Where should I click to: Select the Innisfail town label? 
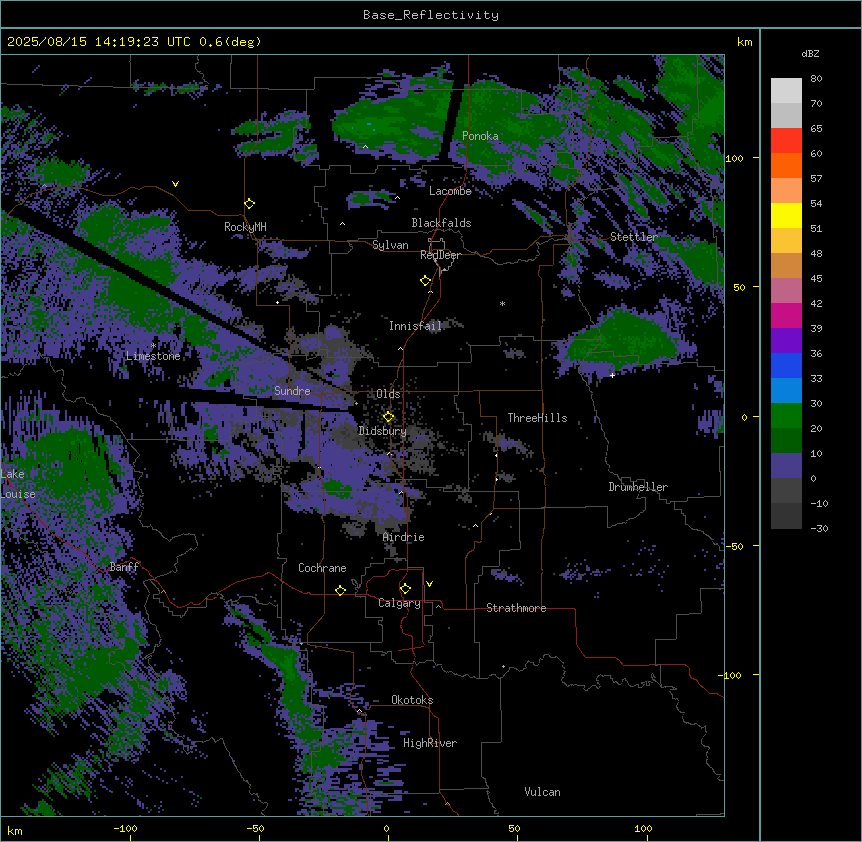(x=415, y=326)
